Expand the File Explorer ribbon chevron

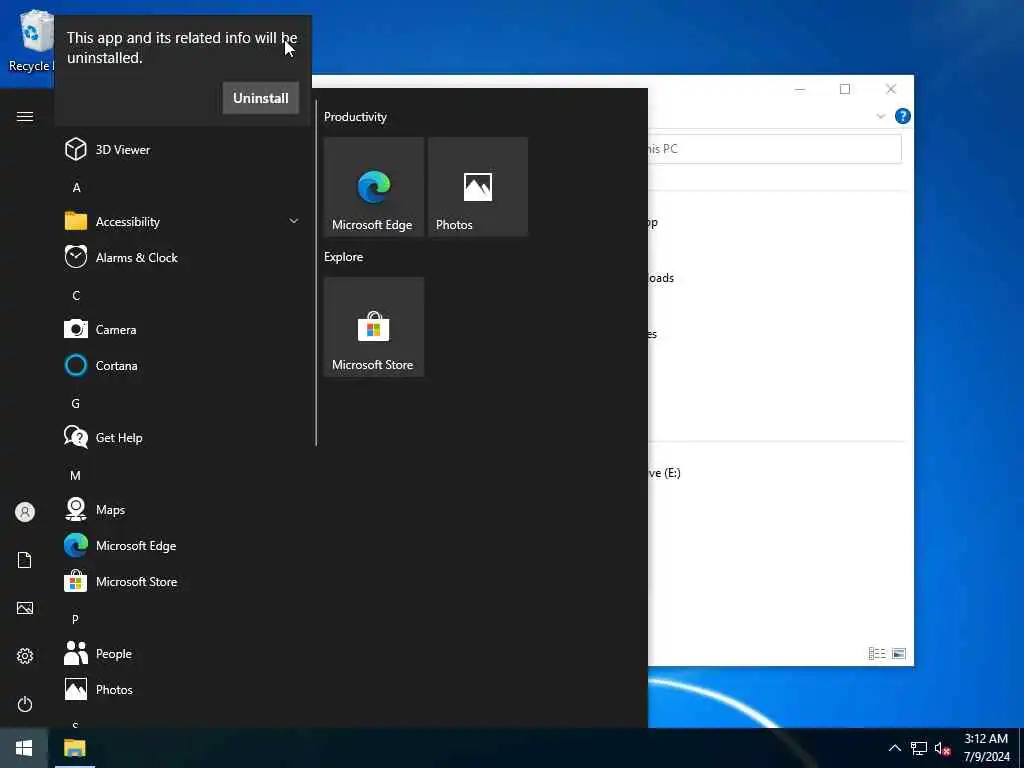tap(880, 116)
